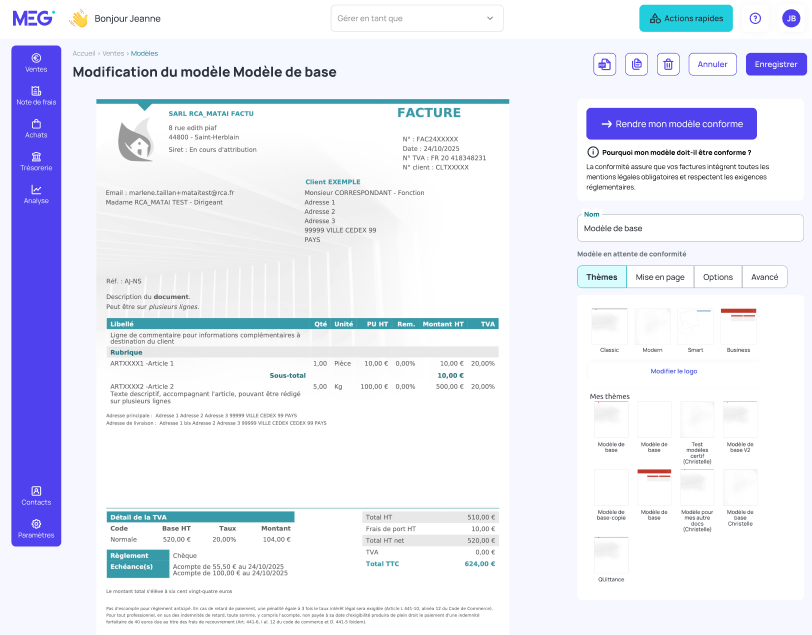Viewport: 812px width, 635px height.
Task: Go to Accueil in the breadcrumb
Action: (83, 53)
